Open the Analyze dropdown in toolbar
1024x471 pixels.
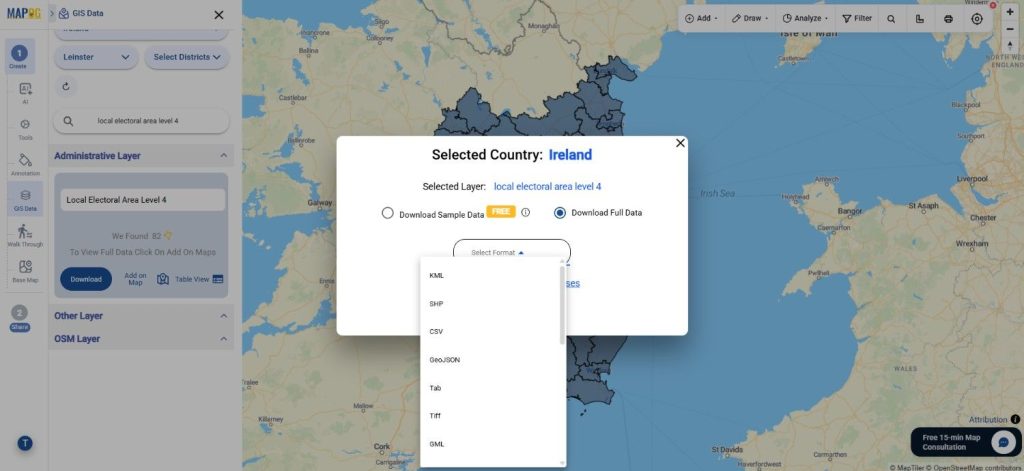805,18
